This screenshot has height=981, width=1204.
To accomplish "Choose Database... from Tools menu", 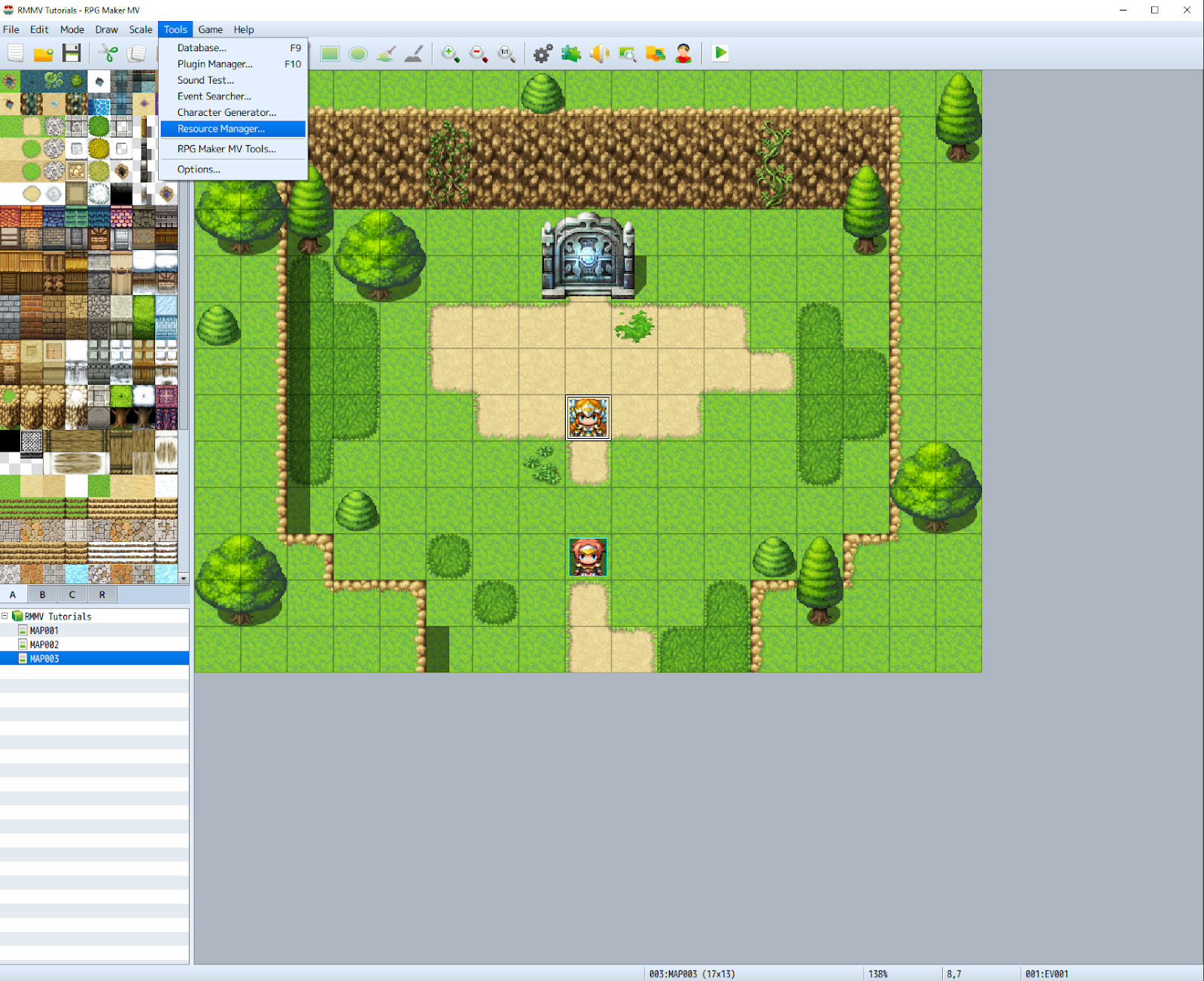I will [x=233, y=47].
